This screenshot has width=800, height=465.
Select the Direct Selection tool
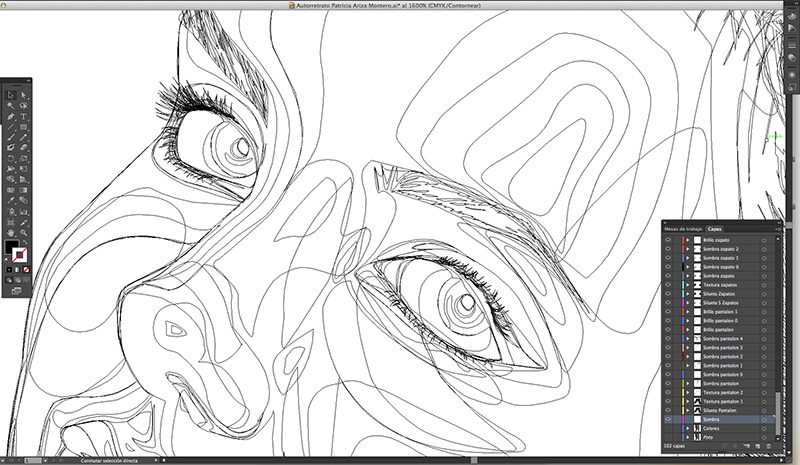click(x=21, y=94)
